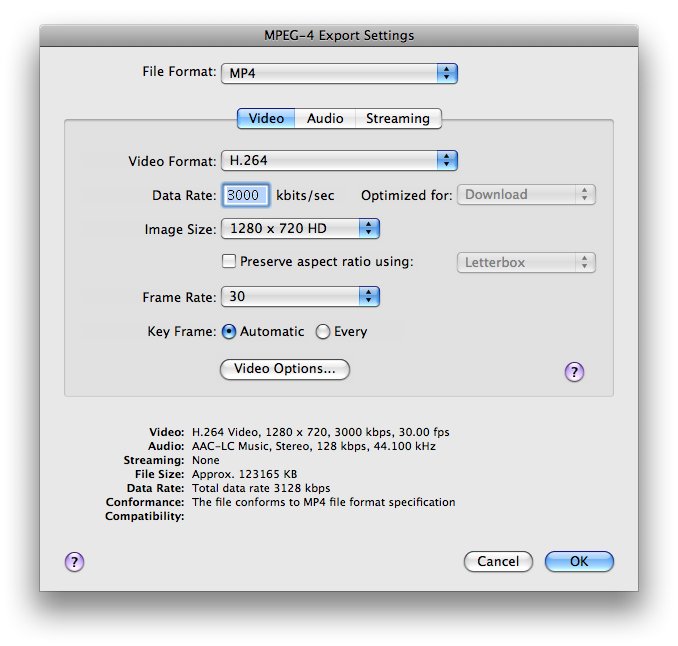Click the 'AAC-LC Music, Stereo' audio summary line
Screen dimensions: 678x646
[x=314, y=446]
